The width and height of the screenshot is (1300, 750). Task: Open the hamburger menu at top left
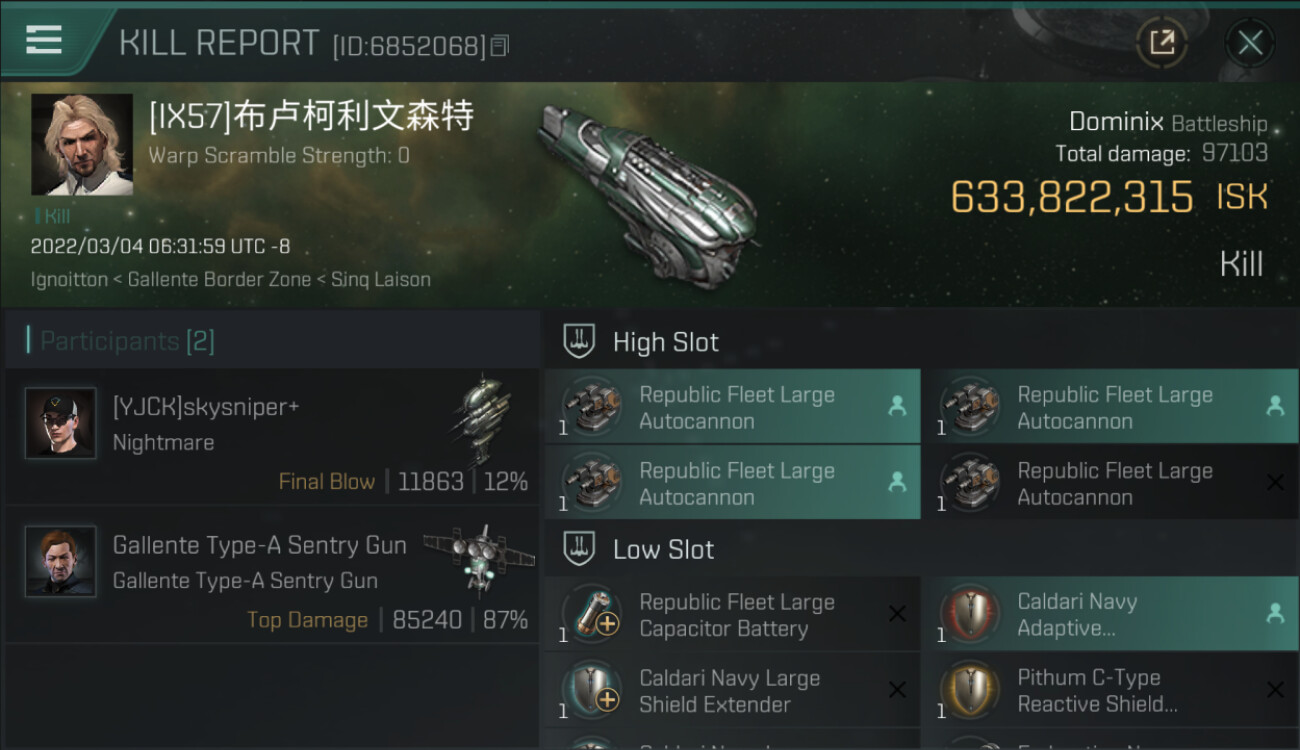(x=44, y=40)
